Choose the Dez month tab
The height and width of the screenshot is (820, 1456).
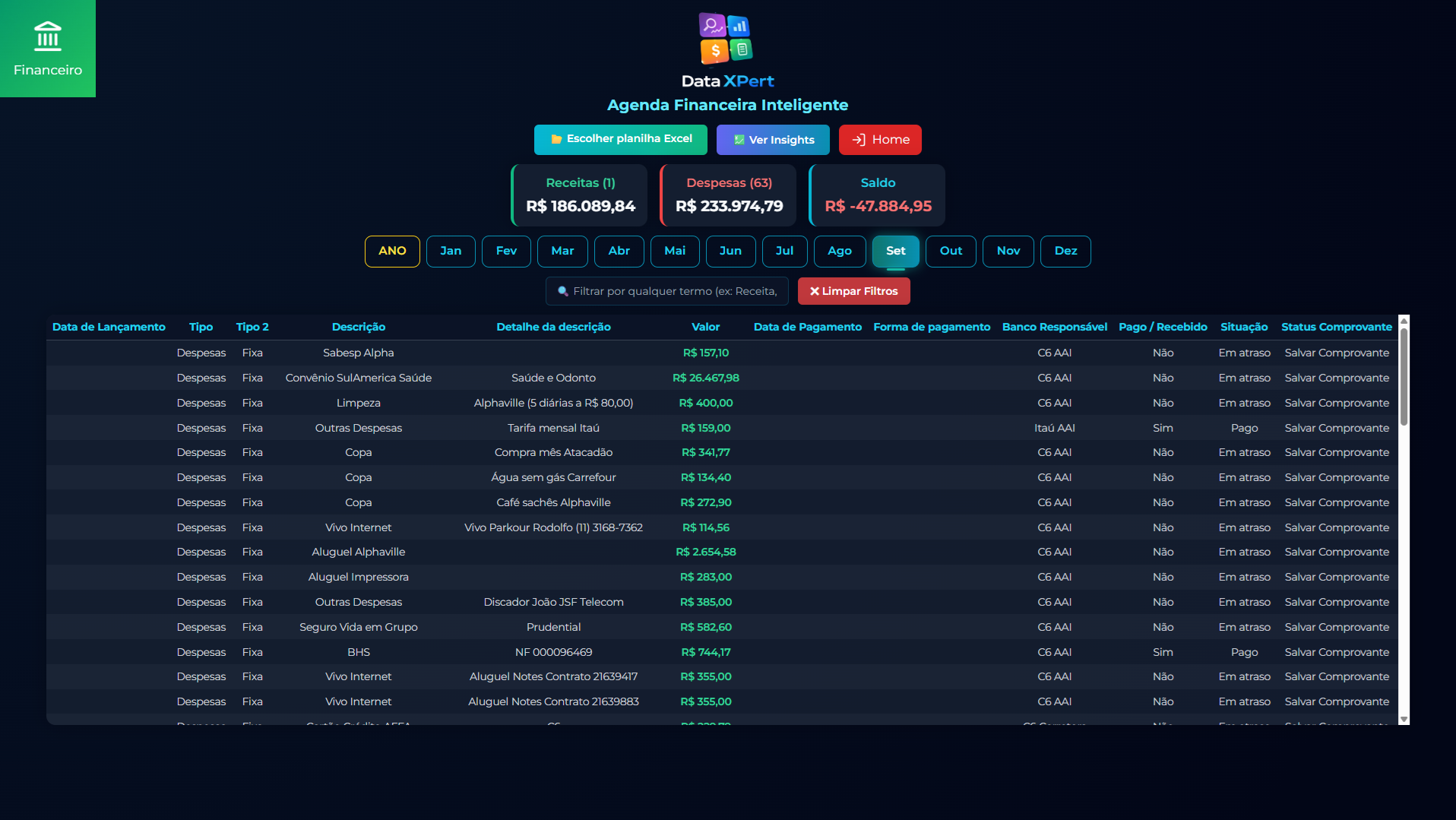point(1065,252)
